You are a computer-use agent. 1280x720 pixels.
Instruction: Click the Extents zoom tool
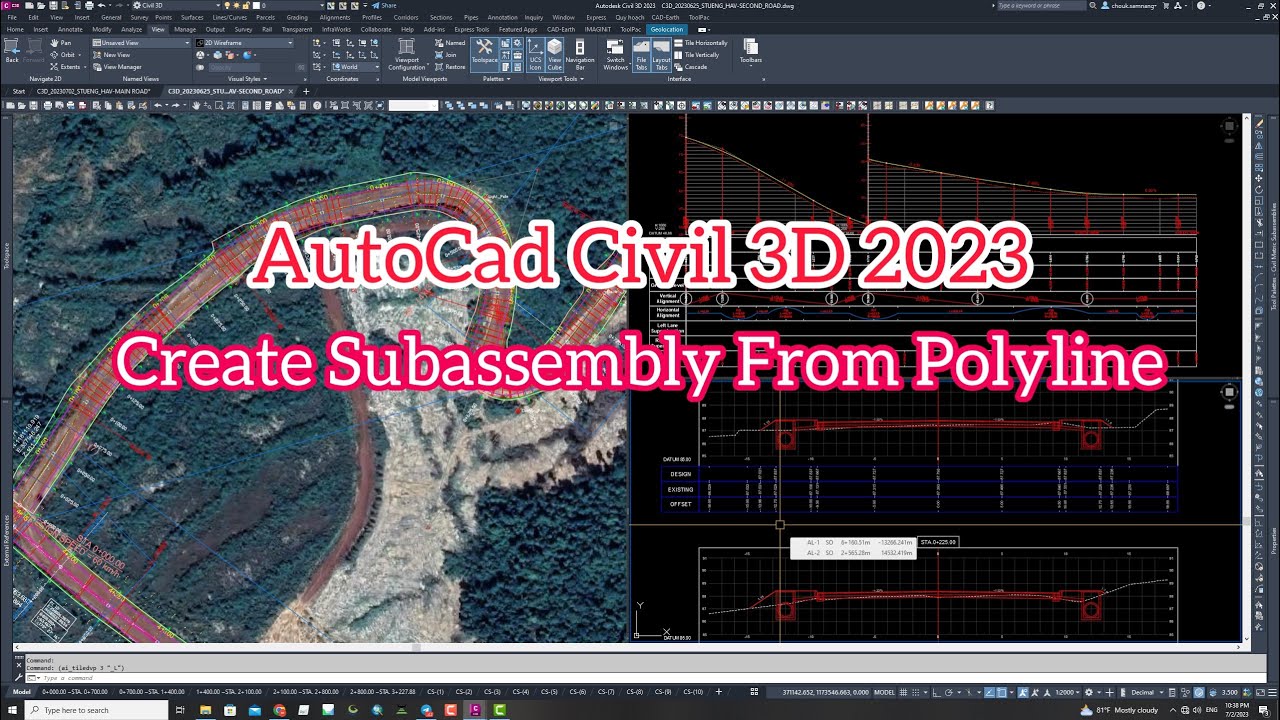tap(65, 67)
